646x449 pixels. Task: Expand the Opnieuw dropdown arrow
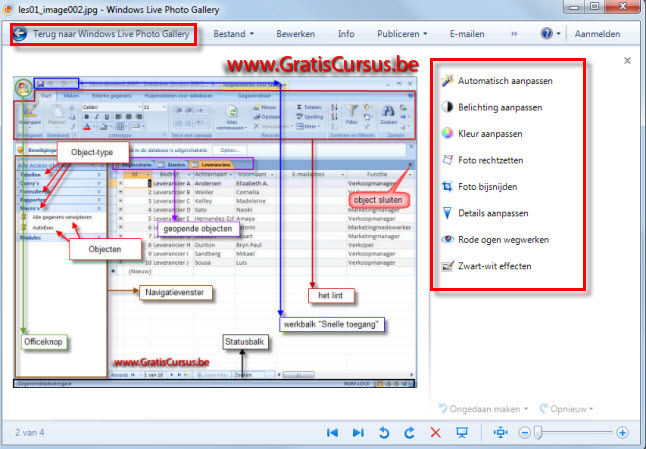(x=591, y=409)
